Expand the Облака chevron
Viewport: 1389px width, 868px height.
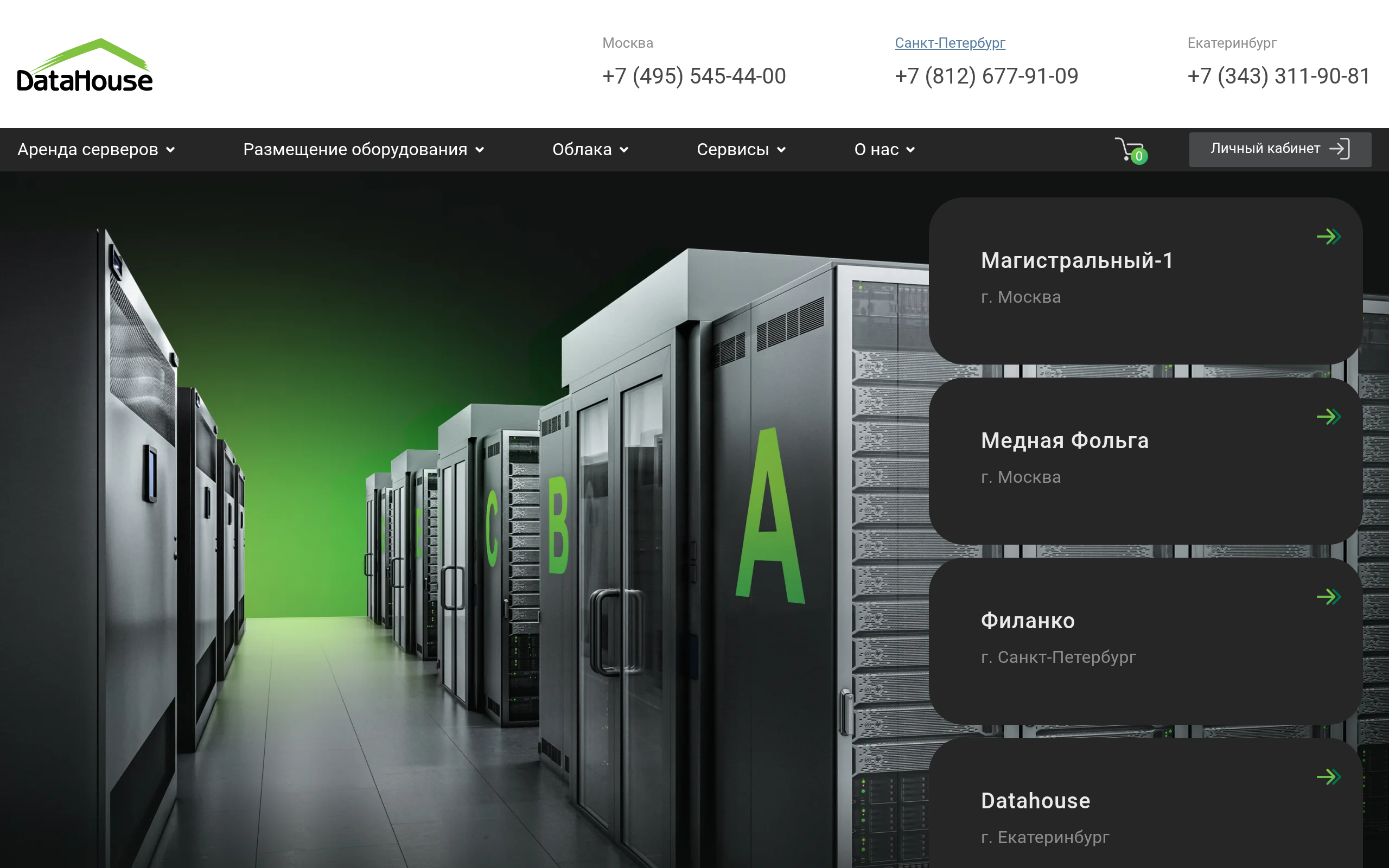pos(624,150)
